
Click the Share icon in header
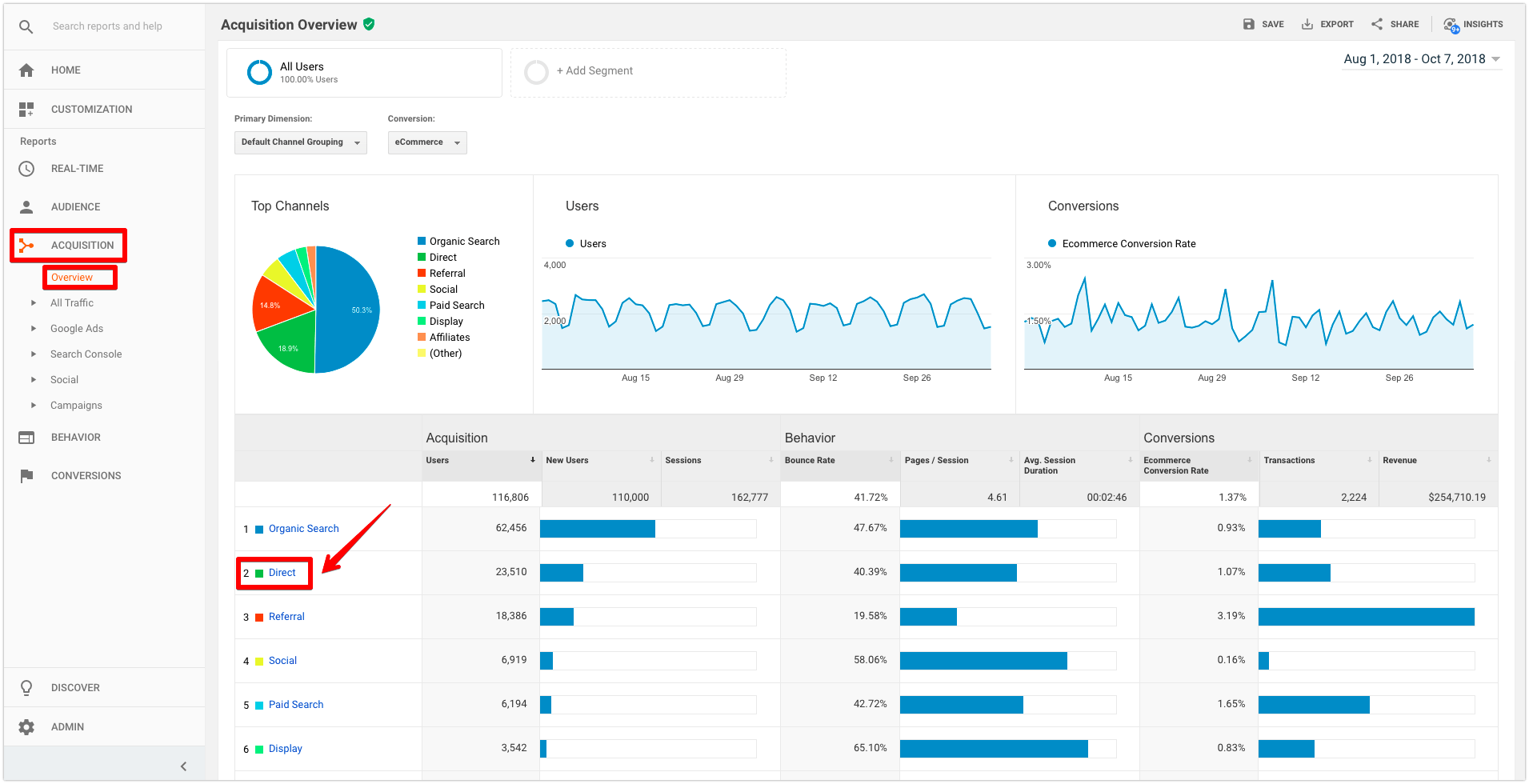tap(1377, 24)
